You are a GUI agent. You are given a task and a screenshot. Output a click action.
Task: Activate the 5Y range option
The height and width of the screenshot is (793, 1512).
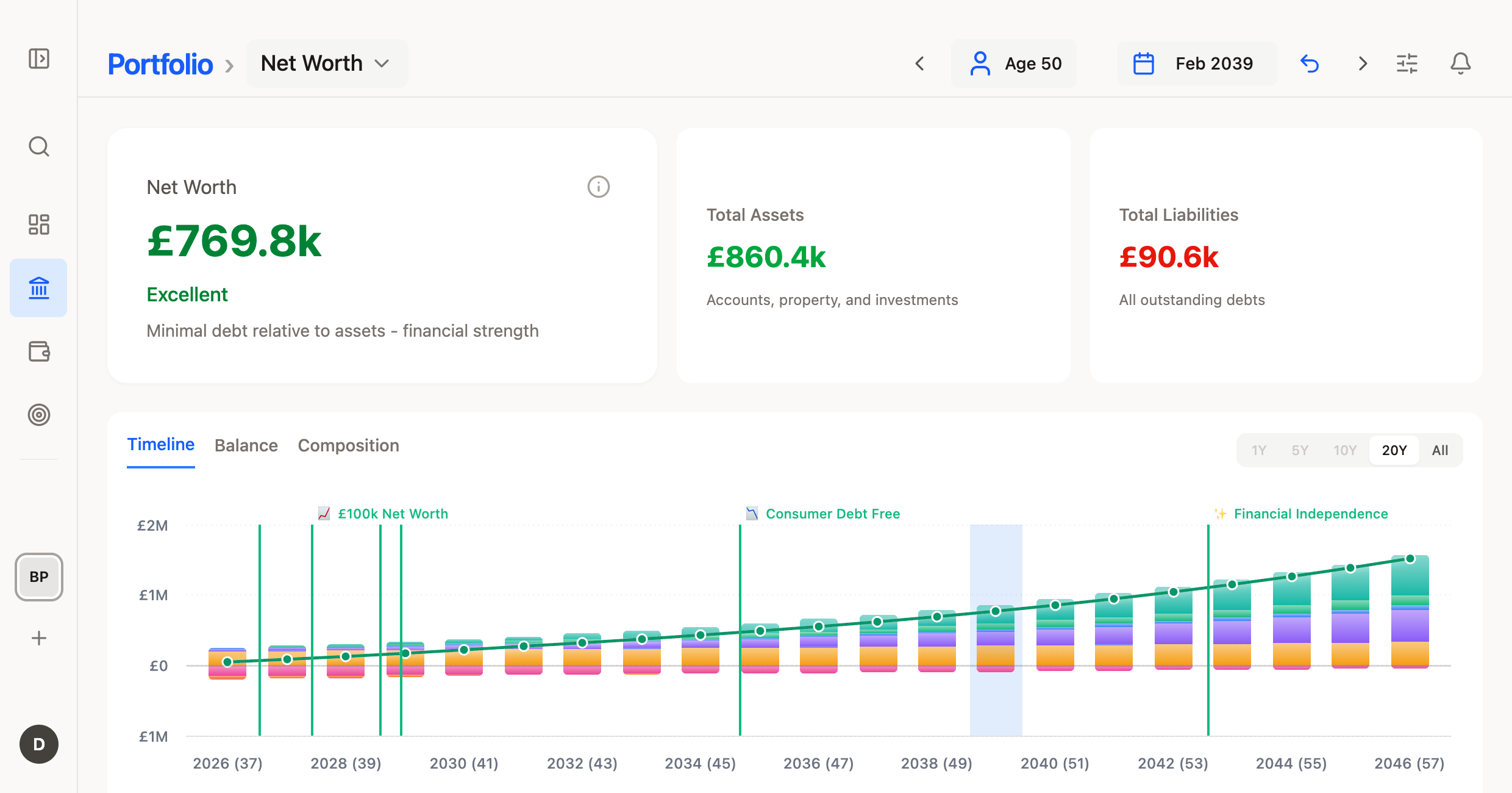coord(1300,450)
